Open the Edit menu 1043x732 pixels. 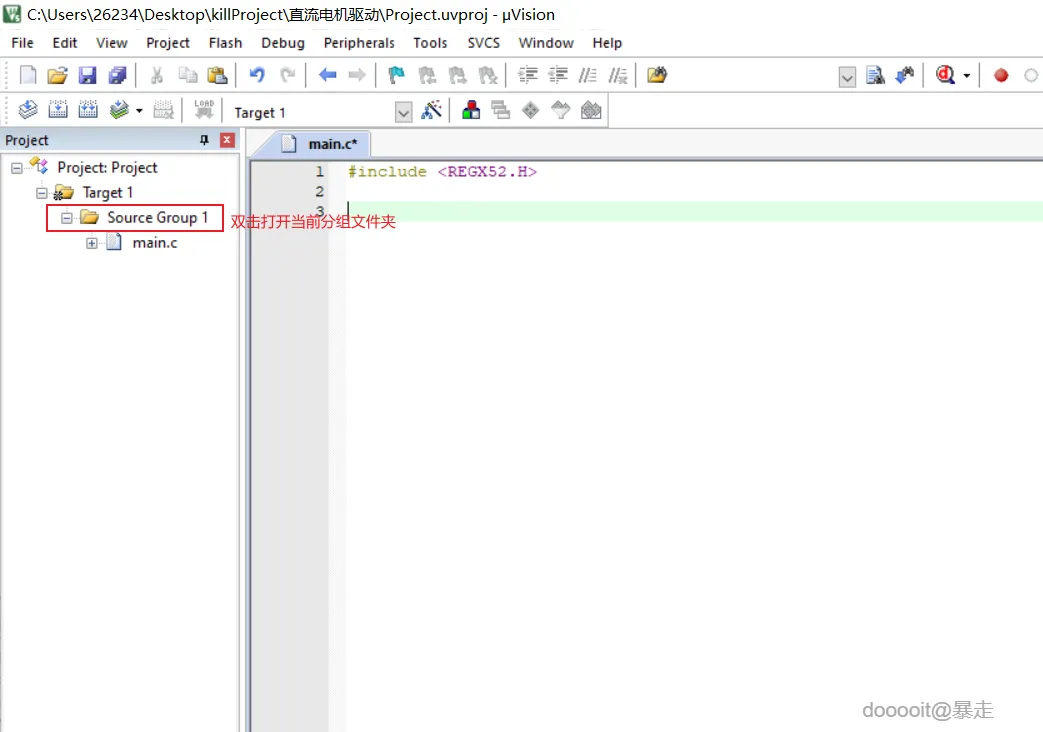click(65, 43)
